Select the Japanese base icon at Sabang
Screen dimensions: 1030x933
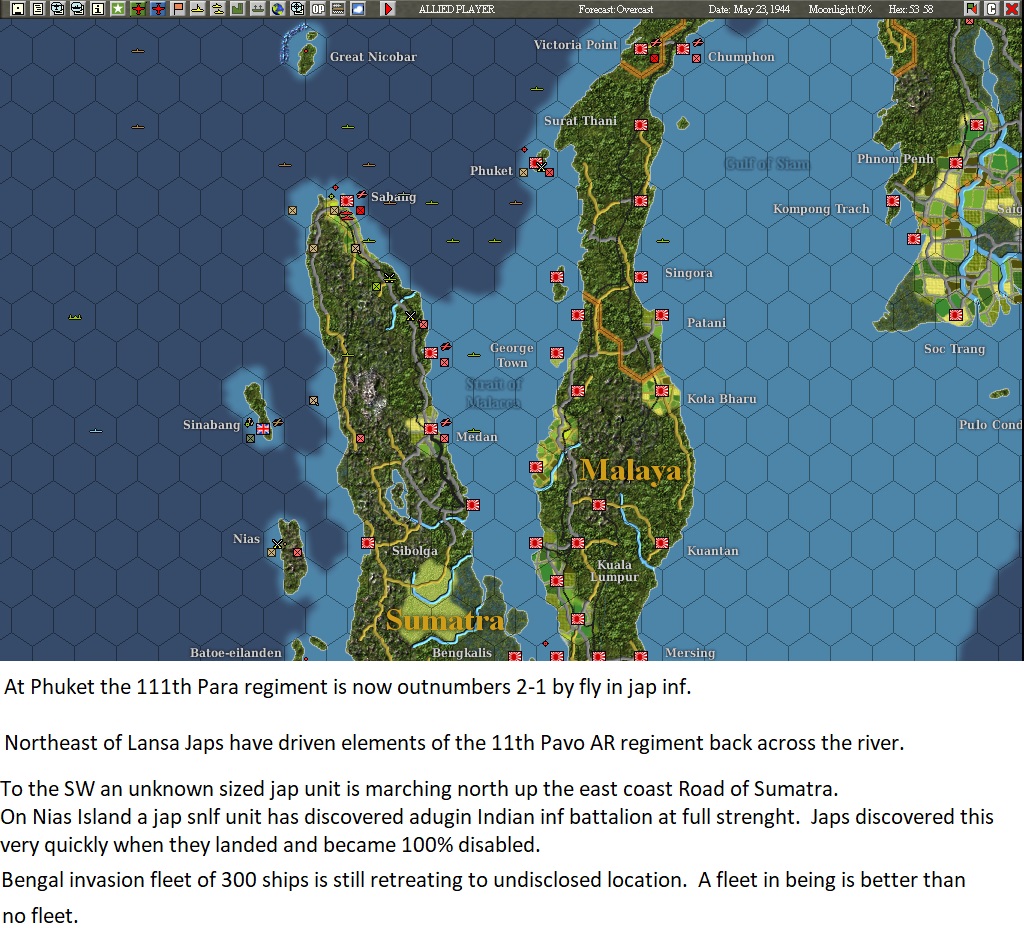pos(347,201)
